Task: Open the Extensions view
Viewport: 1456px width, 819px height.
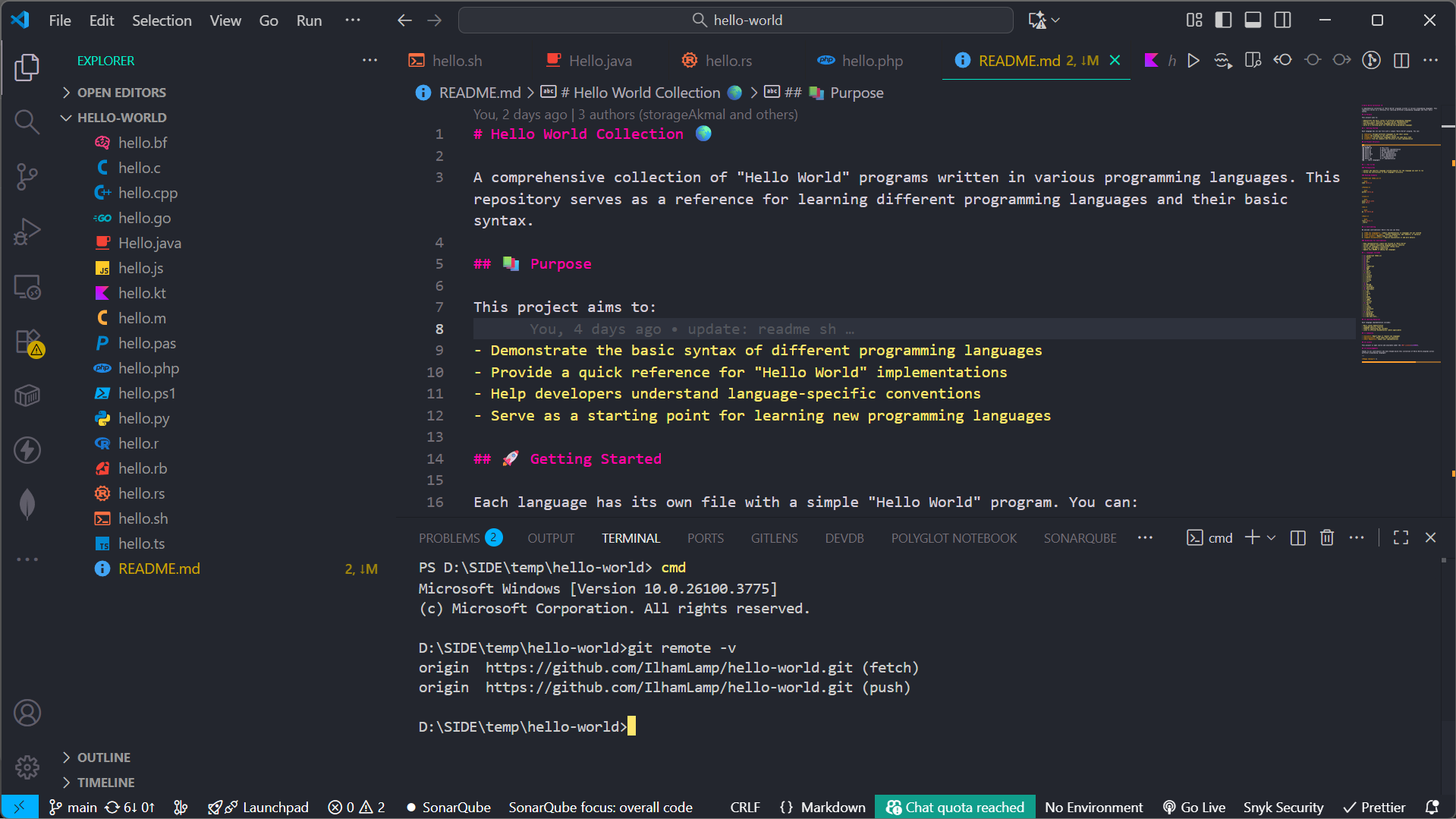Action: click(x=27, y=342)
